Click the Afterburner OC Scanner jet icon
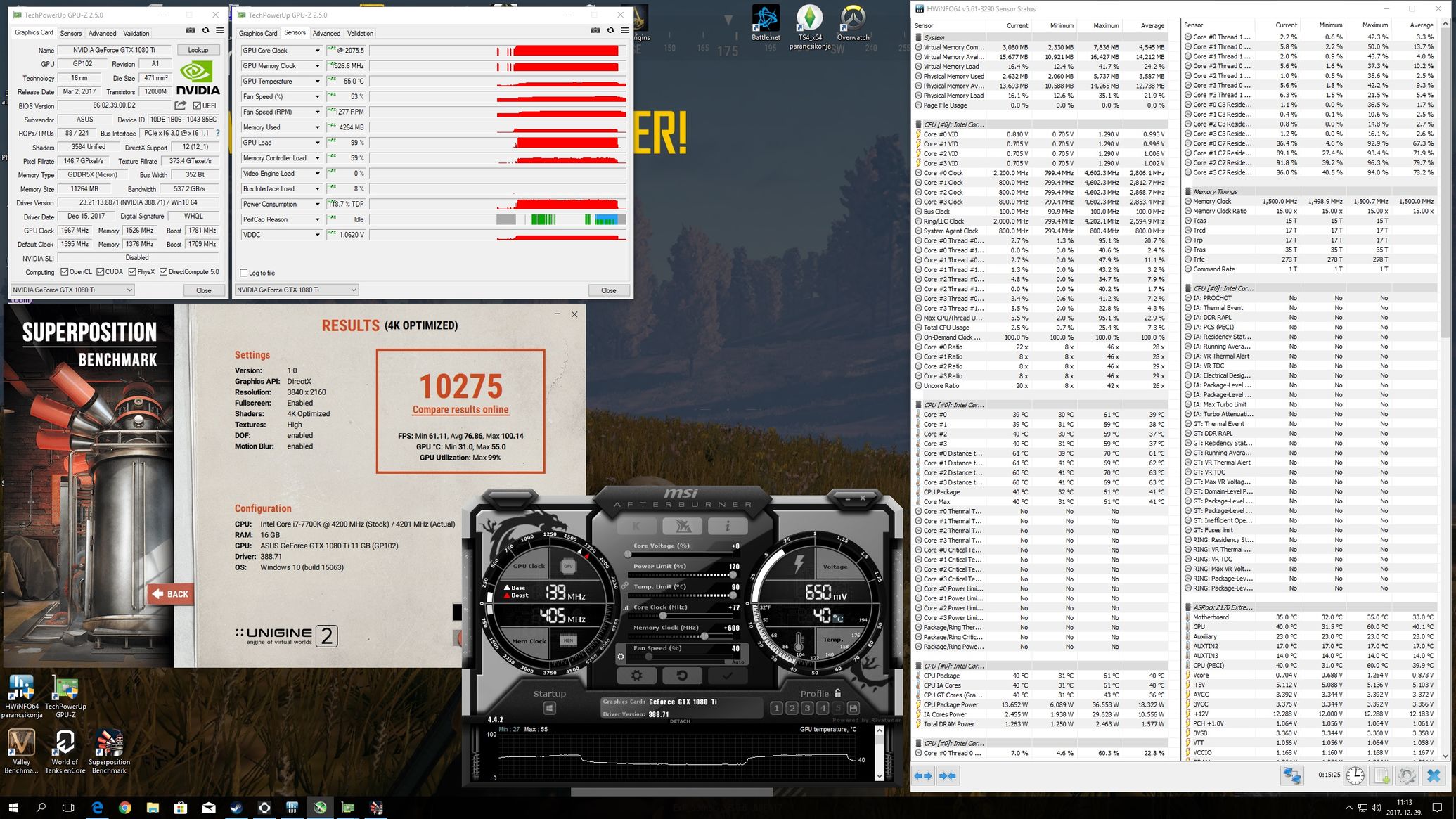The height and width of the screenshot is (819, 1456). [x=682, y=525]
